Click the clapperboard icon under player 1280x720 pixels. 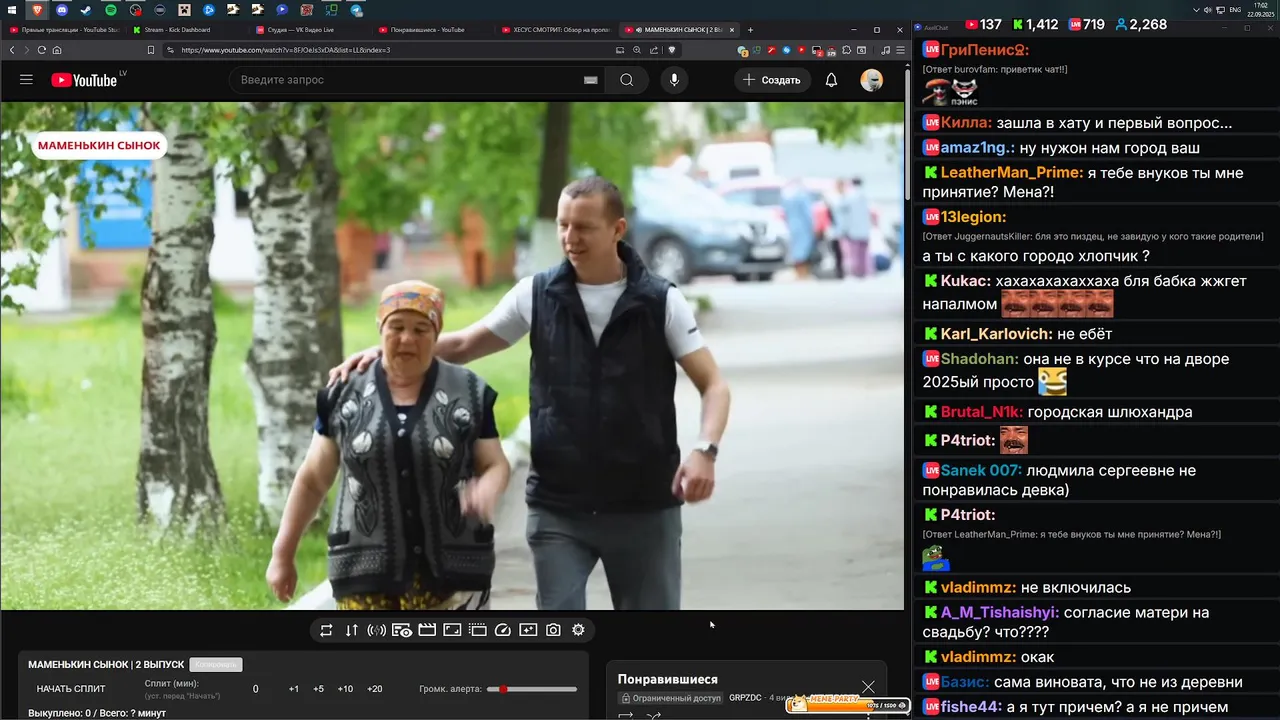coord(427,630)
